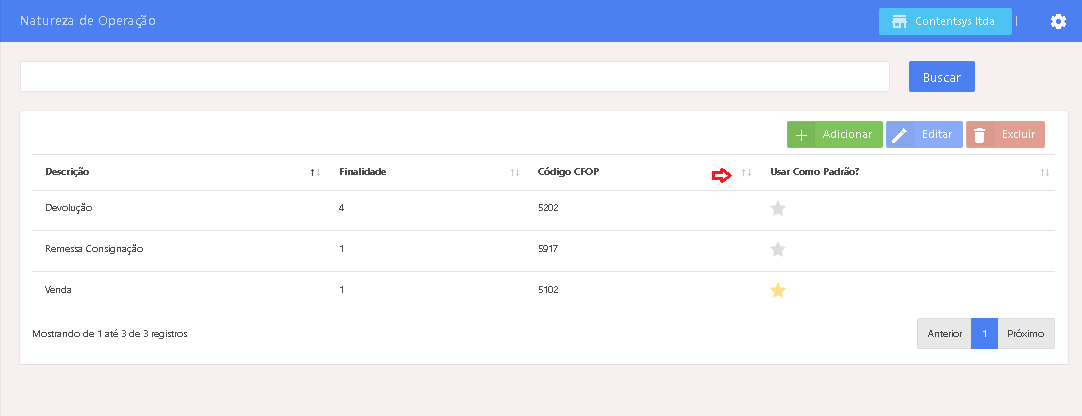This screenshot has width=1082, height=416.
Task: Click the plus icon on Adicionar
Action: (801, 135)
